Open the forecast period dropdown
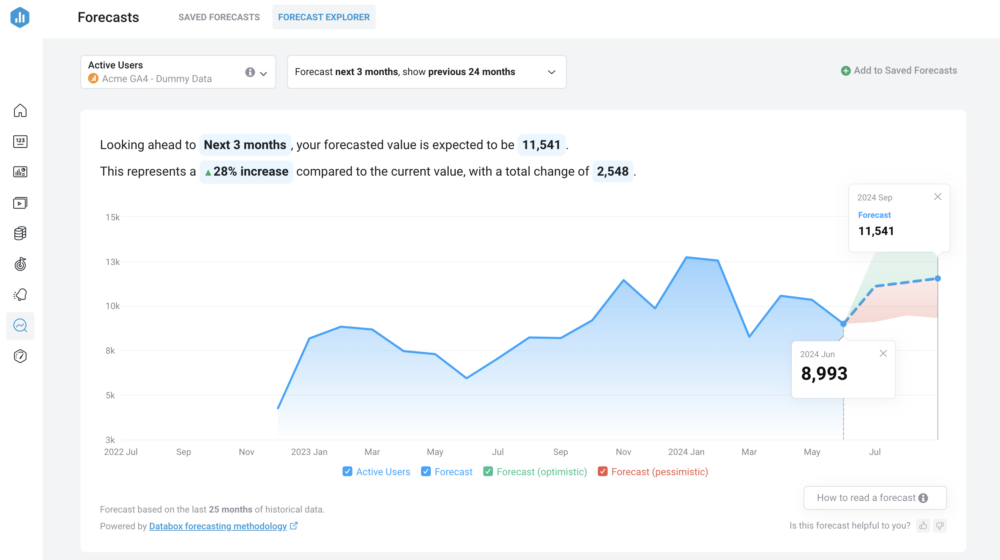The width and height of the screenshot is (1000, 560). pyautogui.click(x=427, y=71)
